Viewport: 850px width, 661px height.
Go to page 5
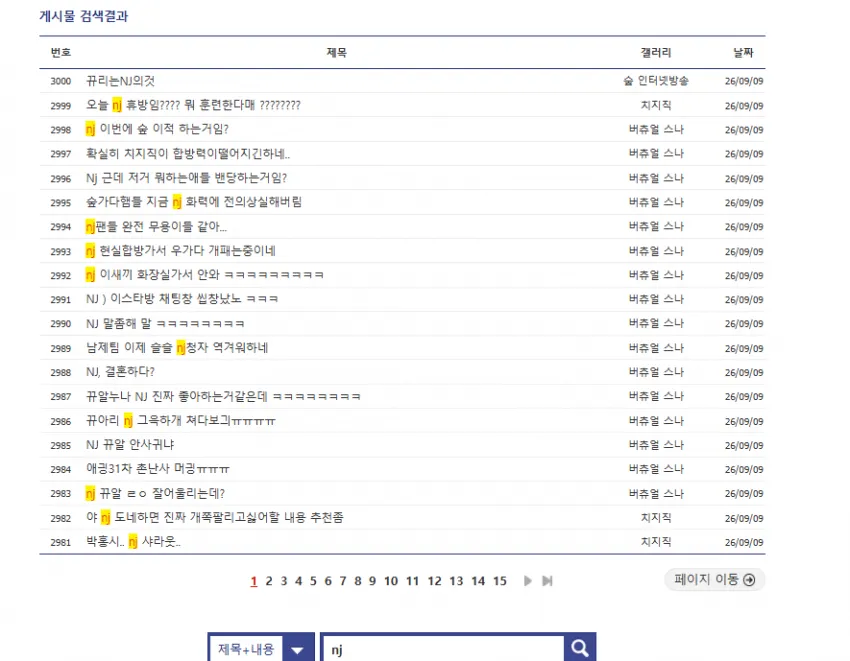coord(313,581)
